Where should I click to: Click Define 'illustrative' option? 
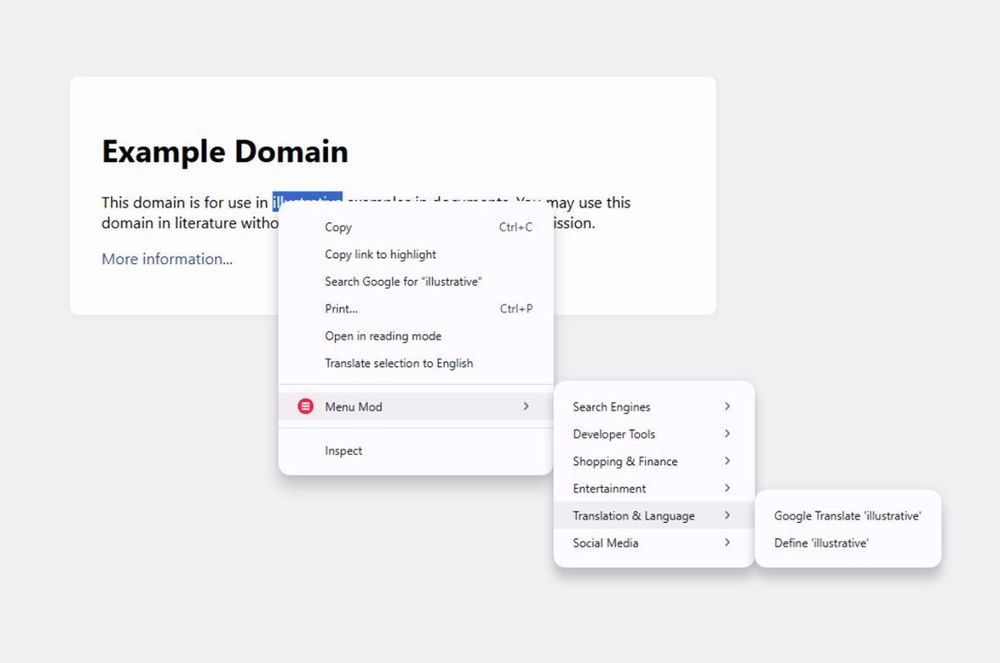click(848, 543)
